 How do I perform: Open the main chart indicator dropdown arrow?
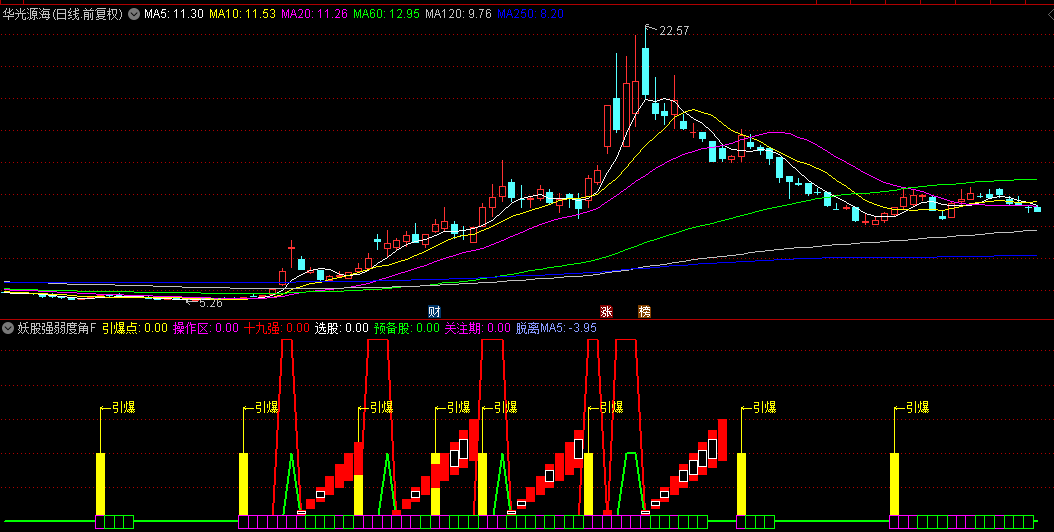tap(134, 13)
